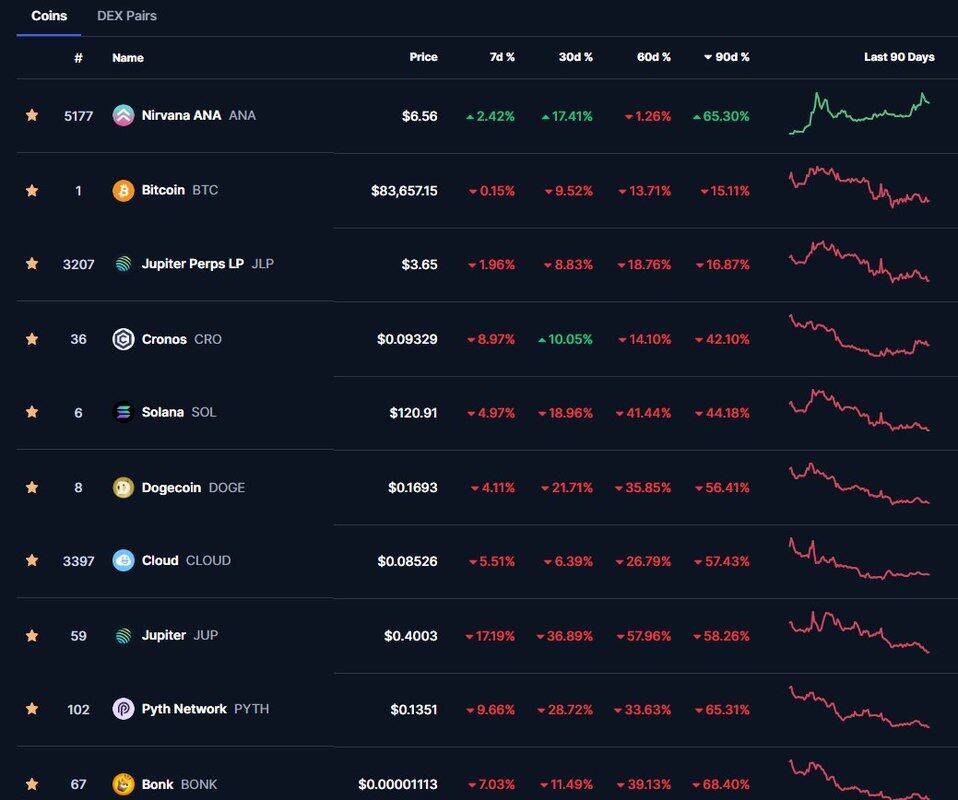Open Nirvana ANA 90-day sparkline chart
The width and height of the screenshot is (958, 800).
pos(859,113)
